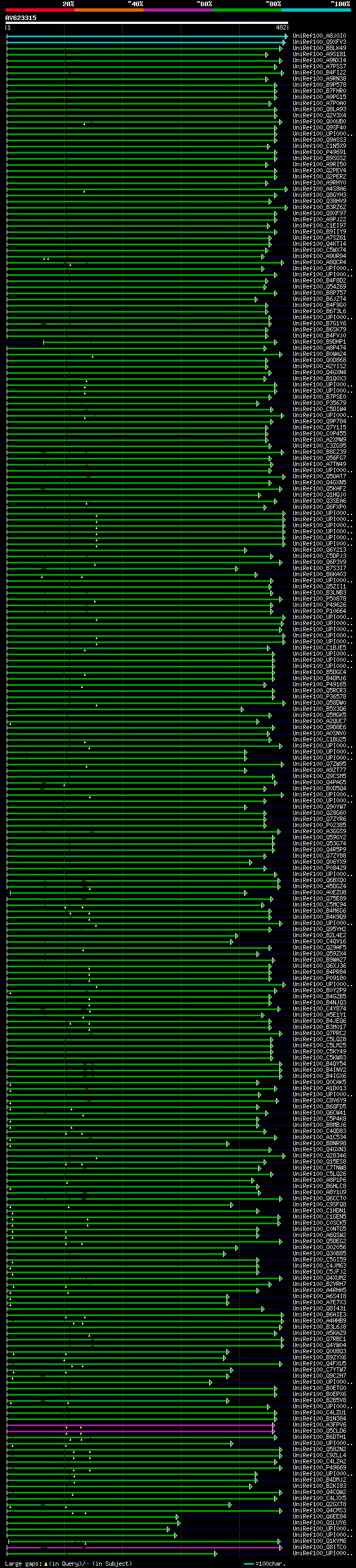Select the label UniRef100_Q3SEA6

point(319,501)
